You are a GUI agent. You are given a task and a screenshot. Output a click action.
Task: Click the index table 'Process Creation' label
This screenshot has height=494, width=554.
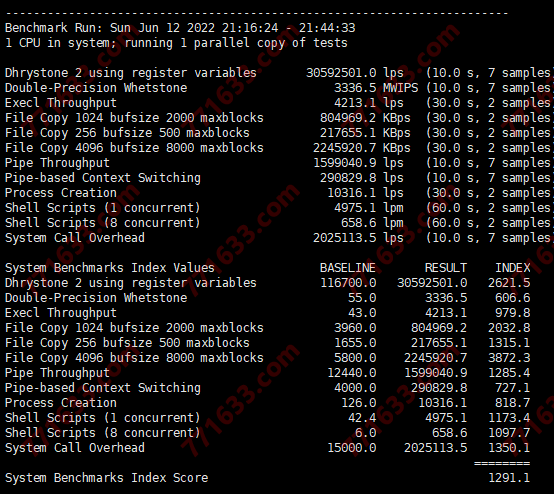tap(61, 403)
